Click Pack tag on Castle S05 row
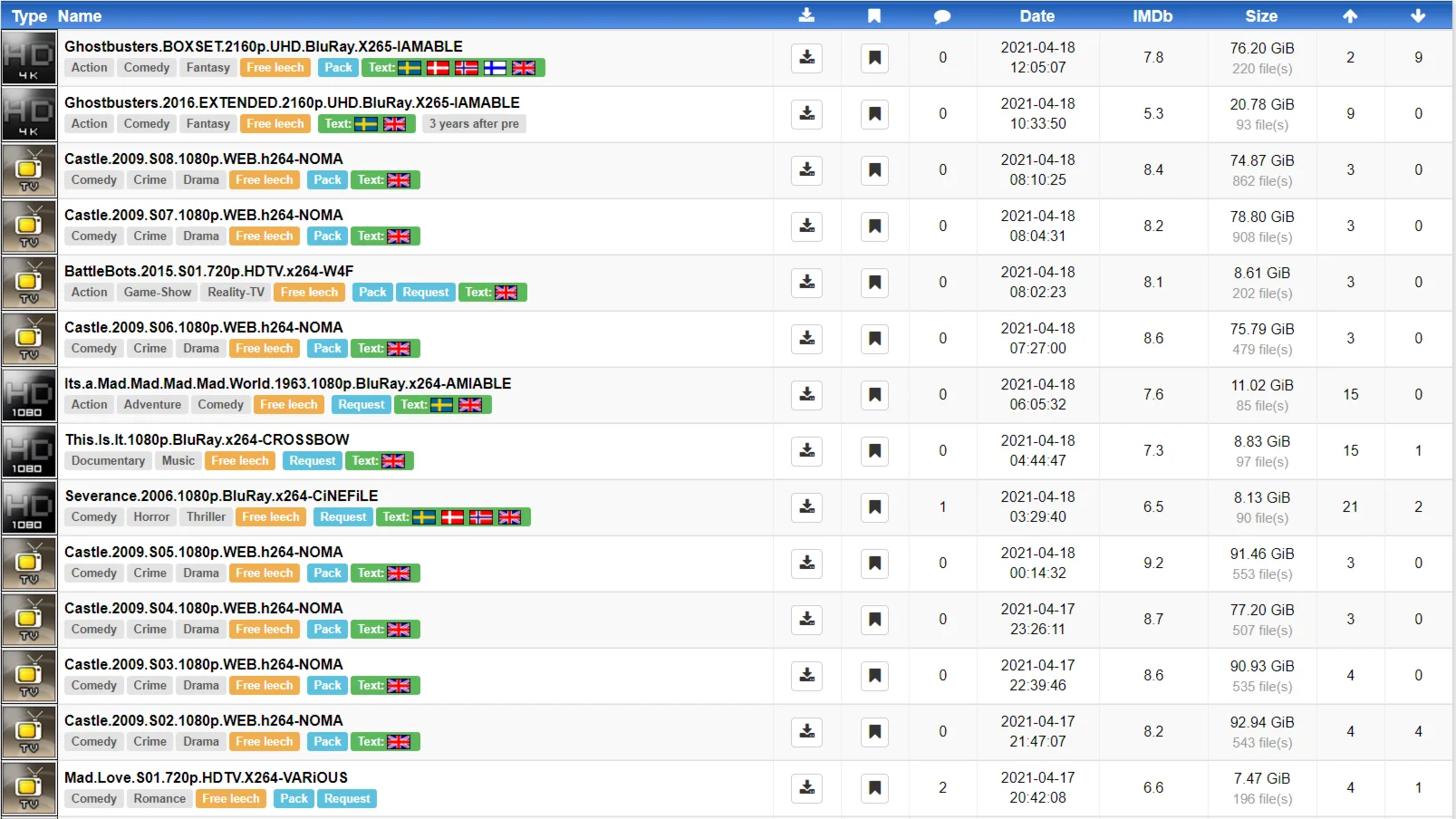The image size is (1456, 819). [327, 573]
